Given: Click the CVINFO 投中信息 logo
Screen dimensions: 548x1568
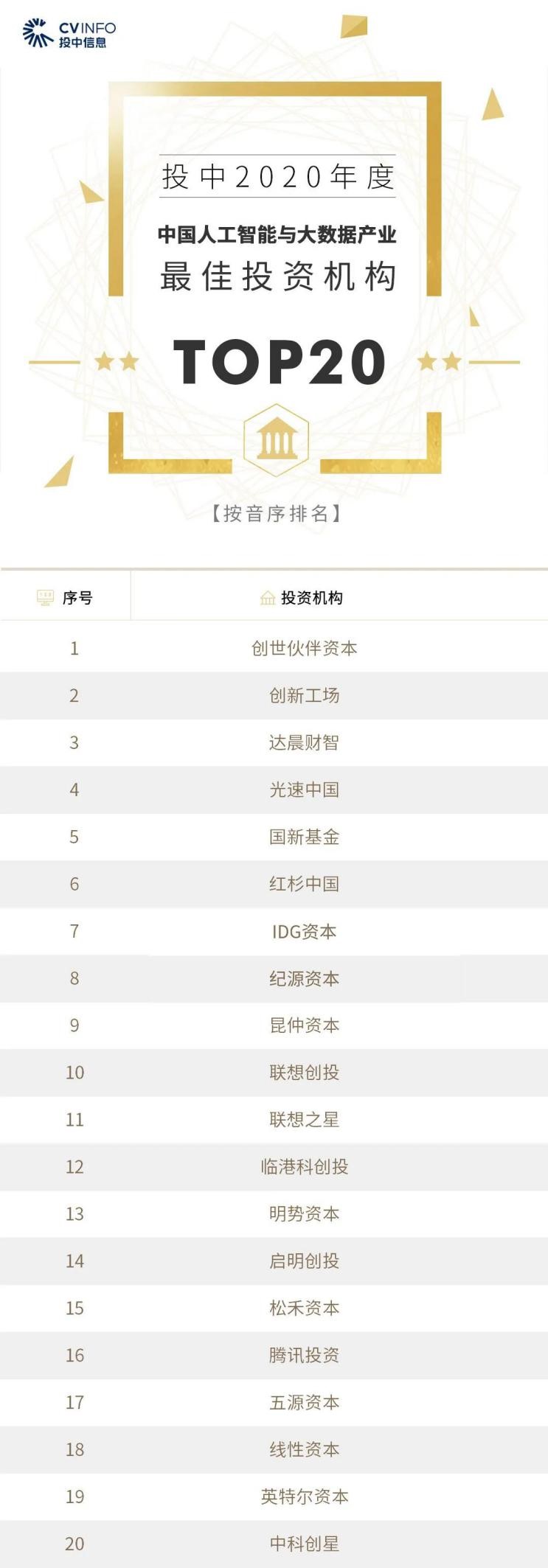Looking at the screenshot, I should 69,33.
